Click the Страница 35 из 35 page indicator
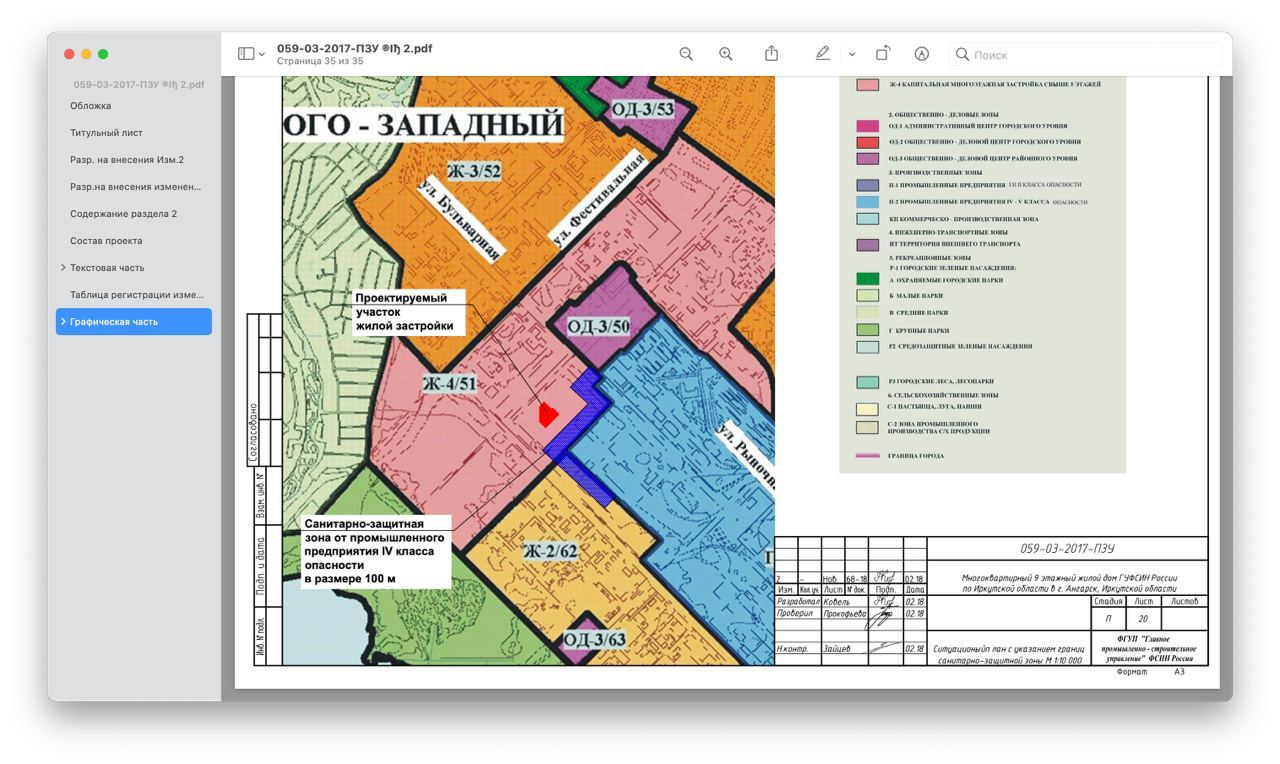This screenshot has width=1280, height=764. click(320, 62)
